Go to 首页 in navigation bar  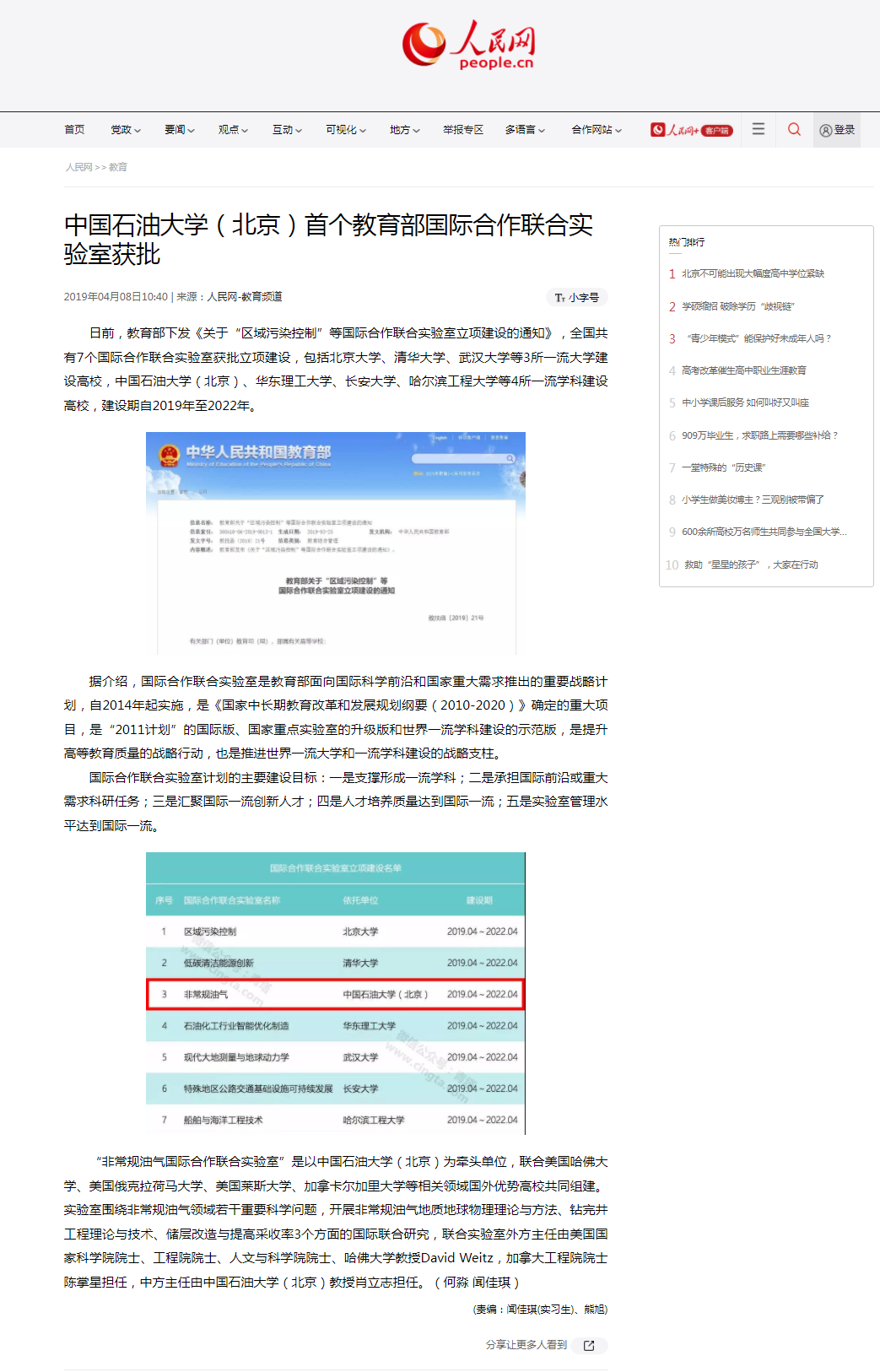point(74,130)
